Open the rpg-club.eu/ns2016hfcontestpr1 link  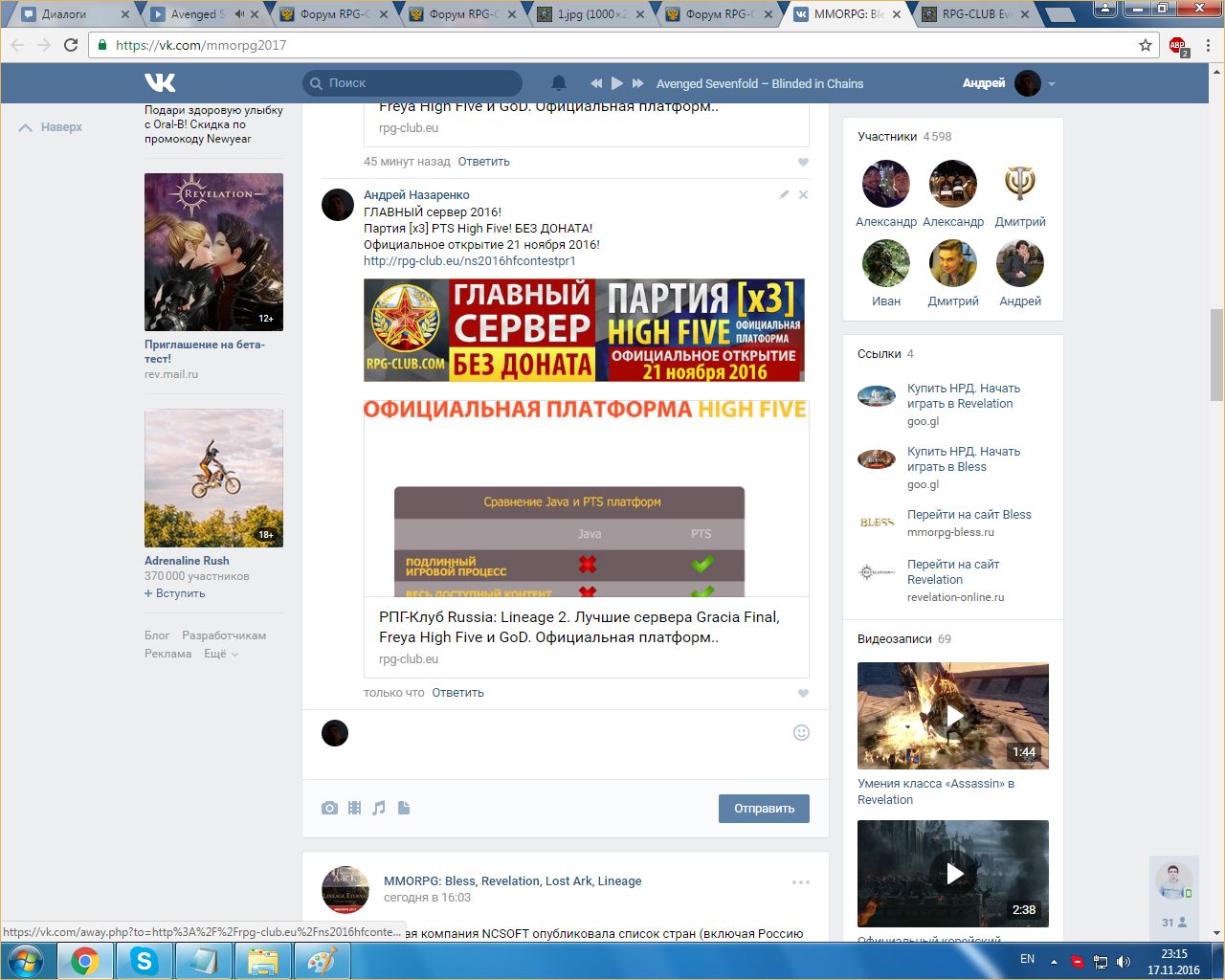pyautogui.click(x=470, y=260)
